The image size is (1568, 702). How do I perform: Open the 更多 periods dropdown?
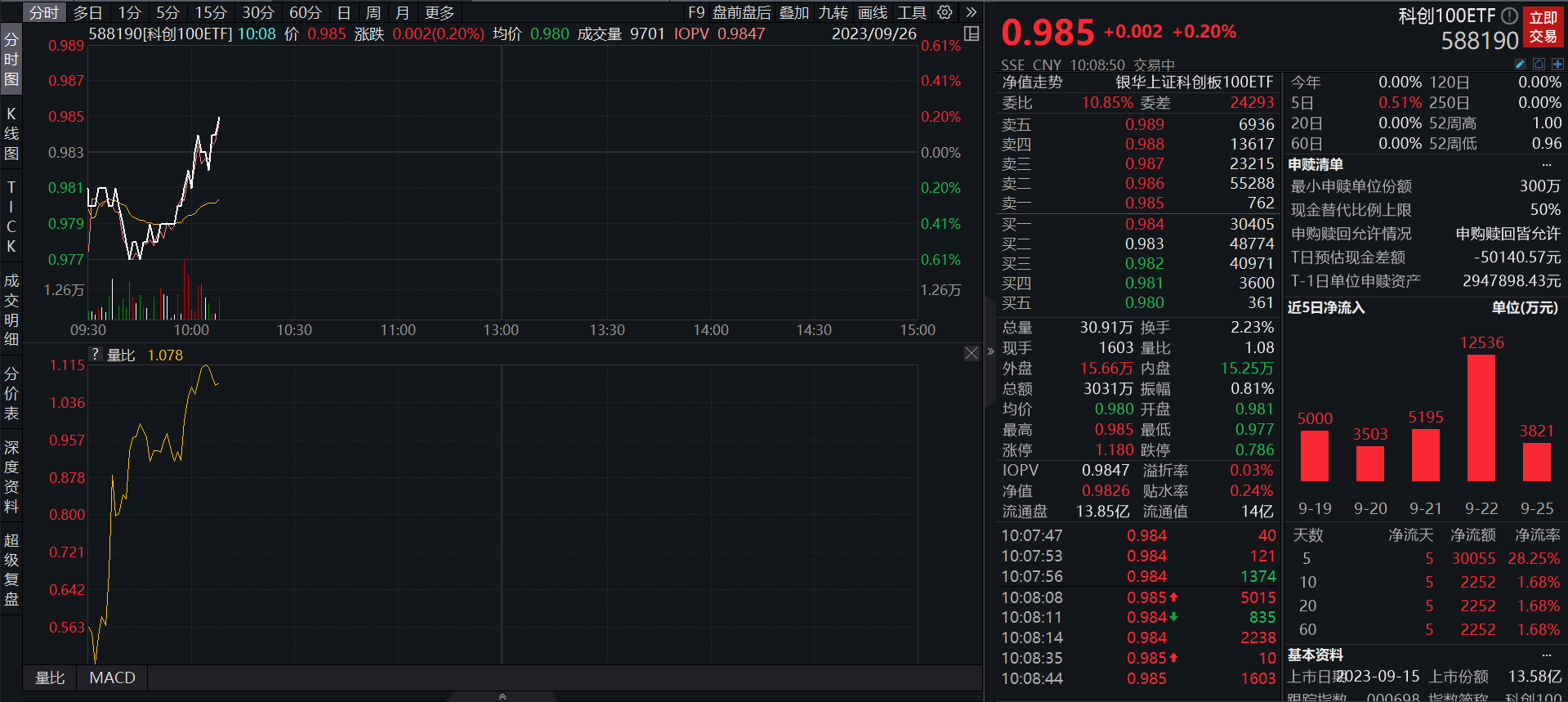440,12
